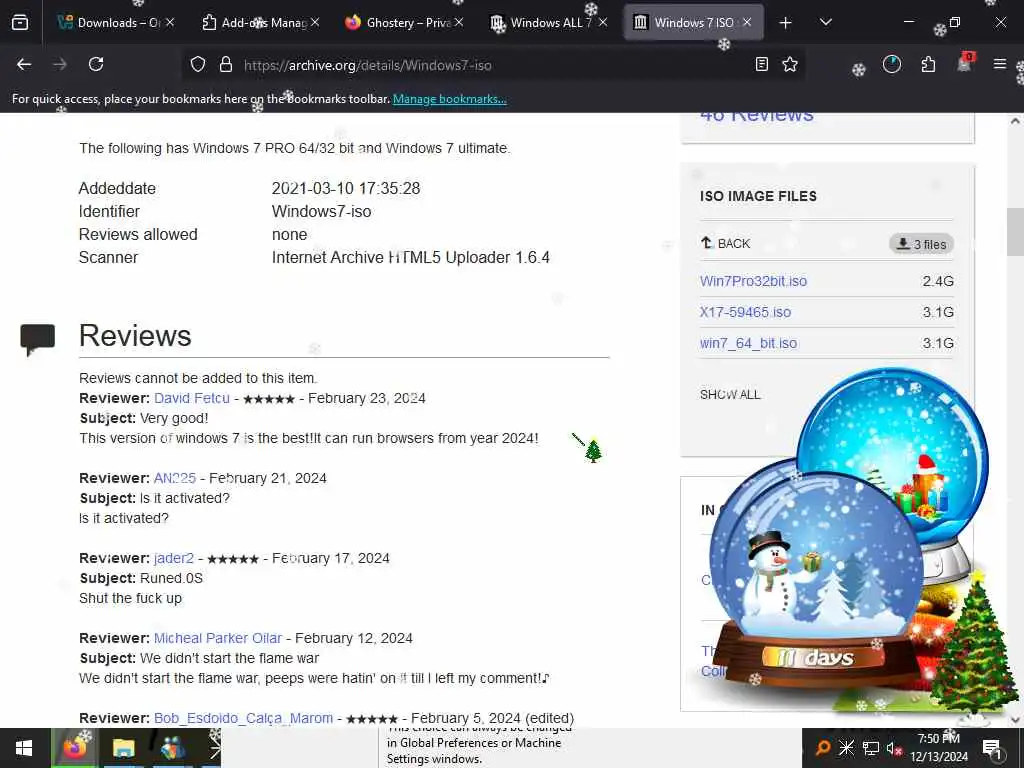Download Win7Pro32bit.iso file

[x=753, y=281]
